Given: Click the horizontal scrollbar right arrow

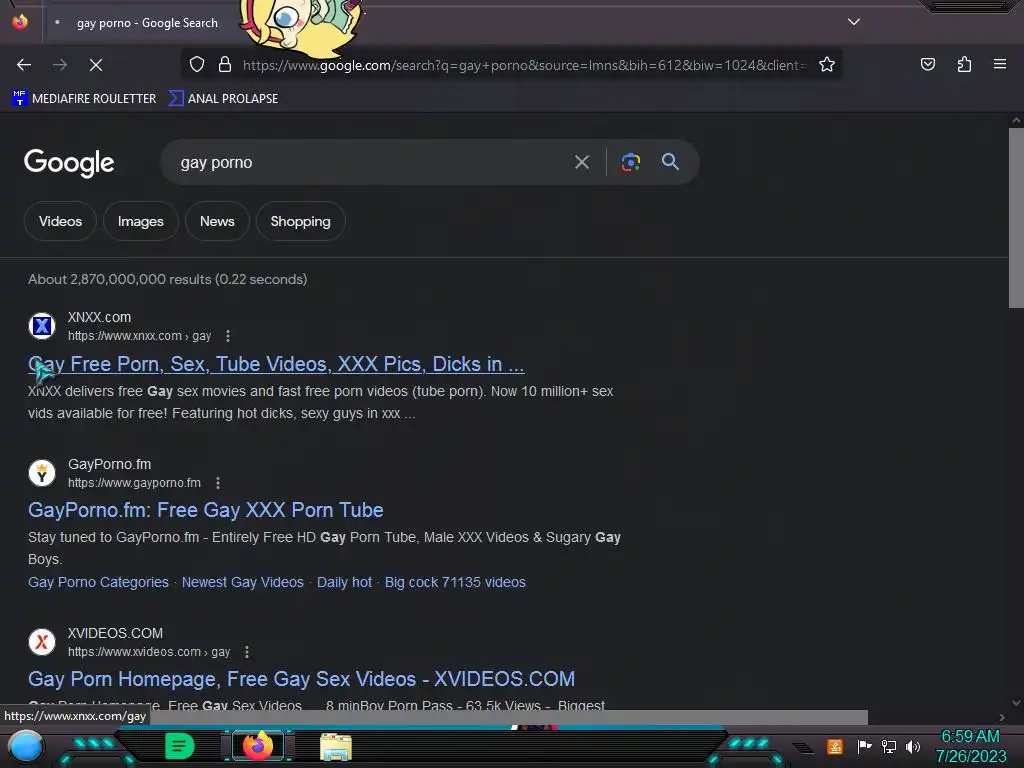Looking at the screenshot, I should point(1002,717).
